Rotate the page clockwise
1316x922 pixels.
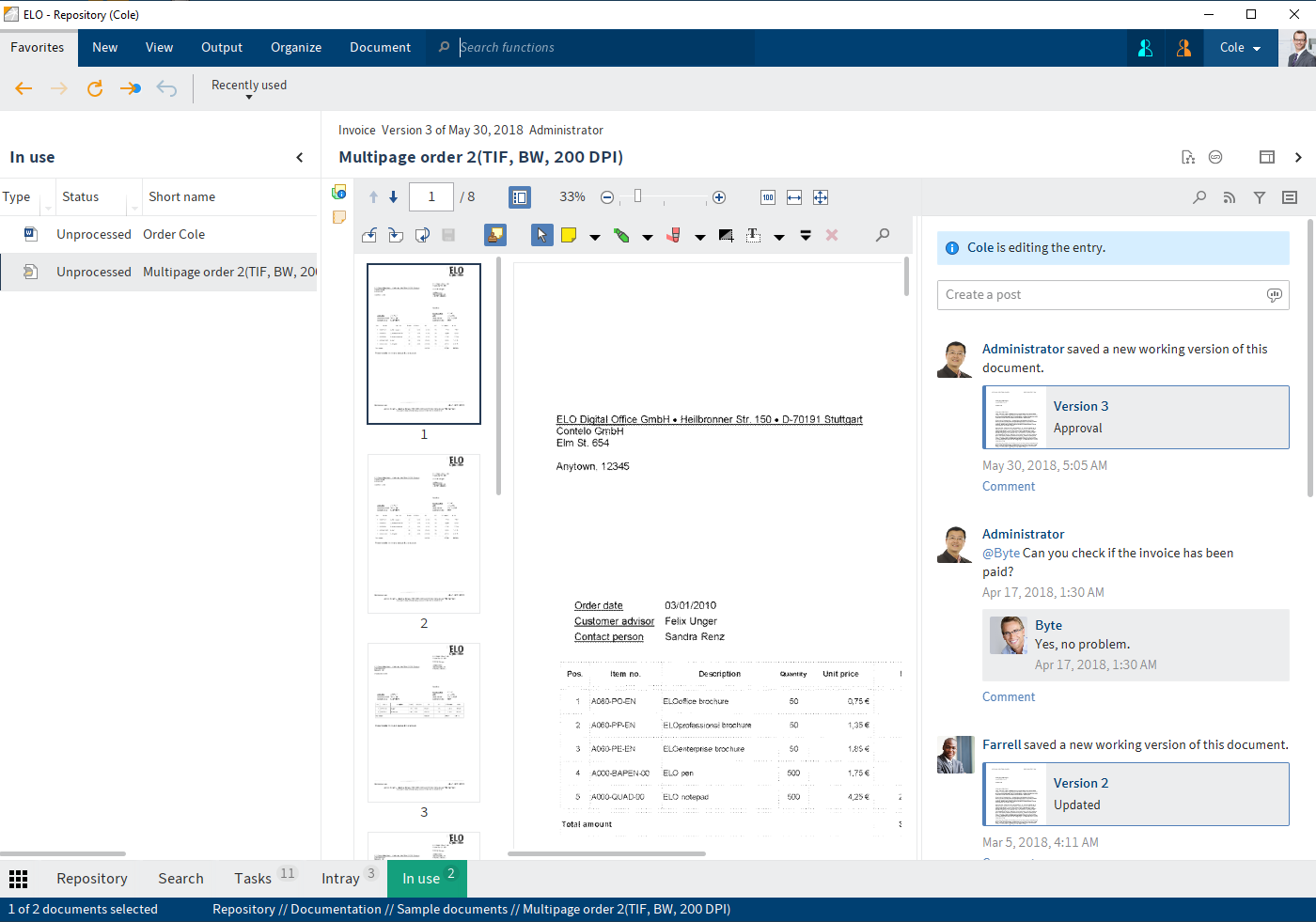(x=396, y=235)
